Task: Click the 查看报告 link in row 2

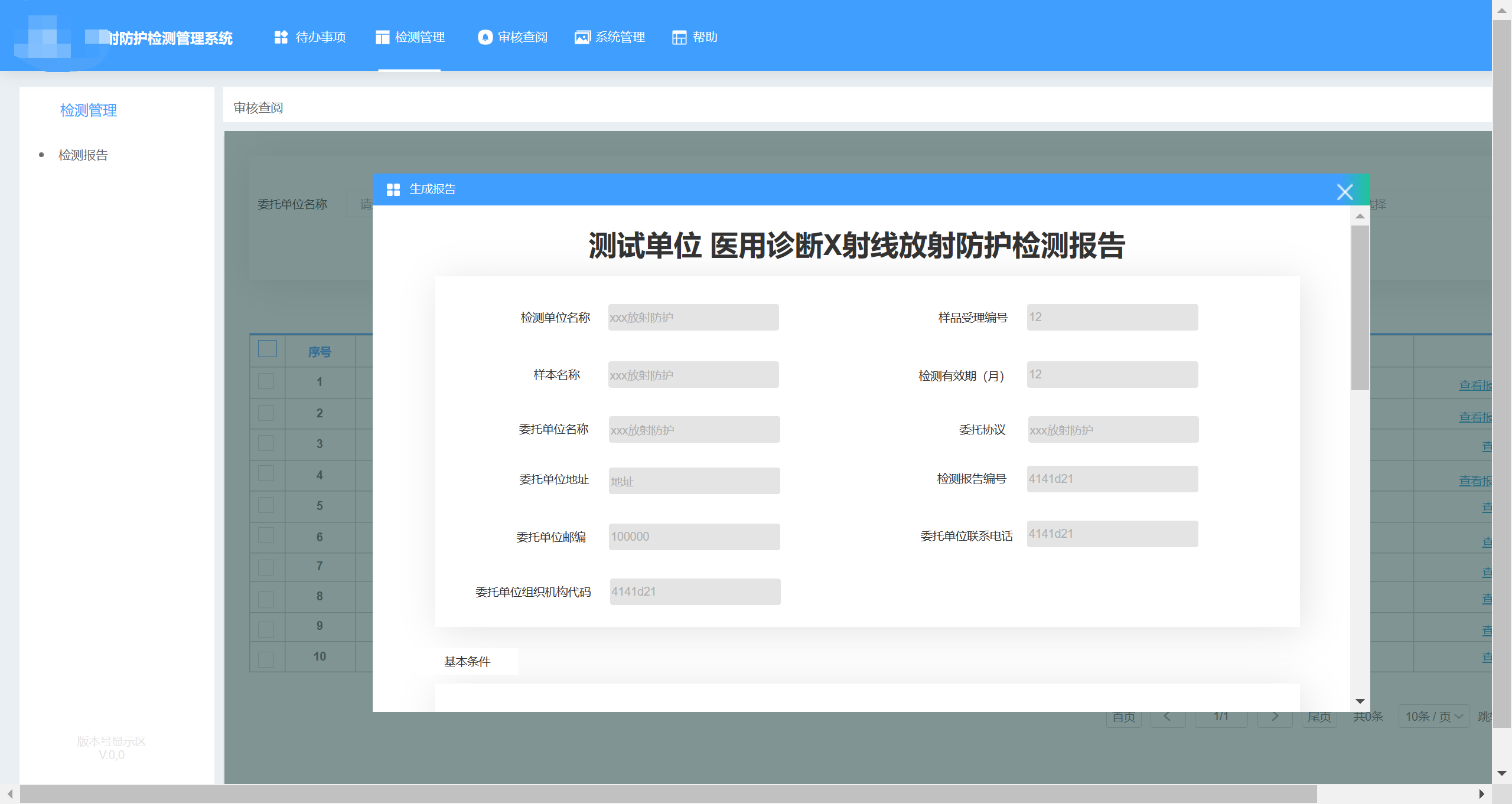Action: (1475, 417)
